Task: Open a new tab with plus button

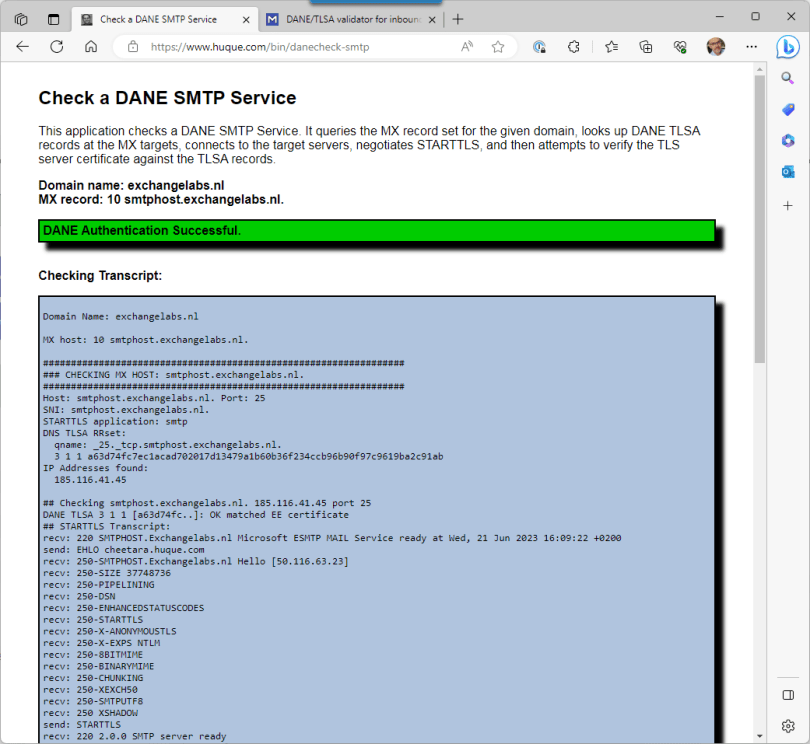Action: pyautogui.click(x=458, y=19)
